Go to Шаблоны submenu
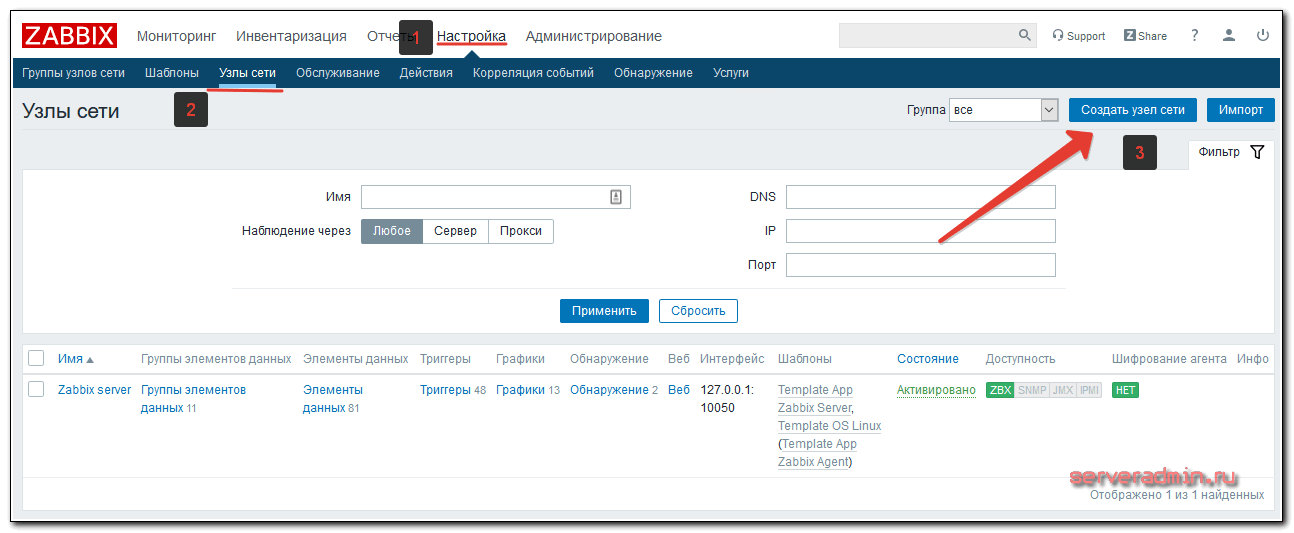The width and height of the screenshot is (1294, 533). click(x=172, y=73)
